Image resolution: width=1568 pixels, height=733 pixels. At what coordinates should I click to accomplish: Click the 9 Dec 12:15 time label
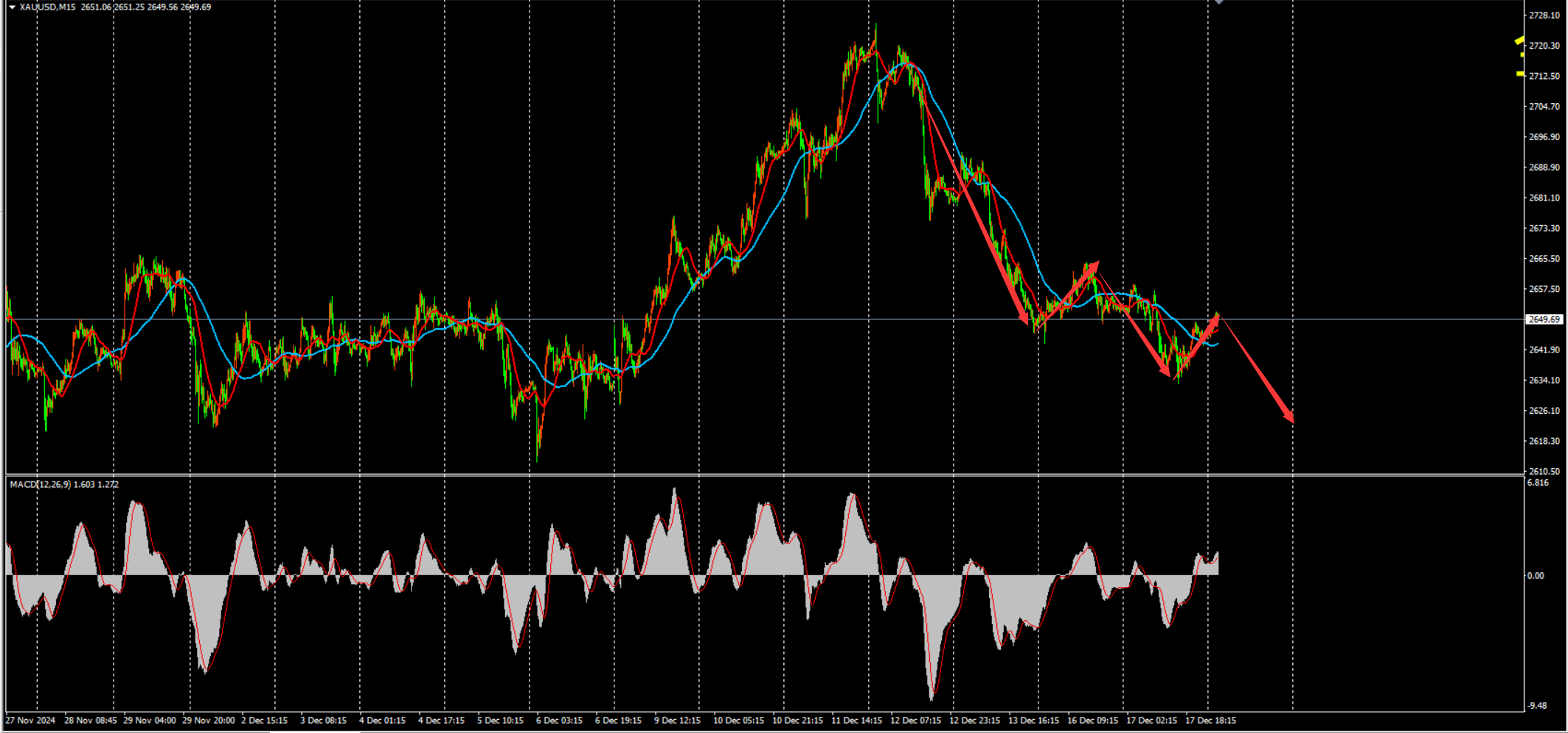678,720
